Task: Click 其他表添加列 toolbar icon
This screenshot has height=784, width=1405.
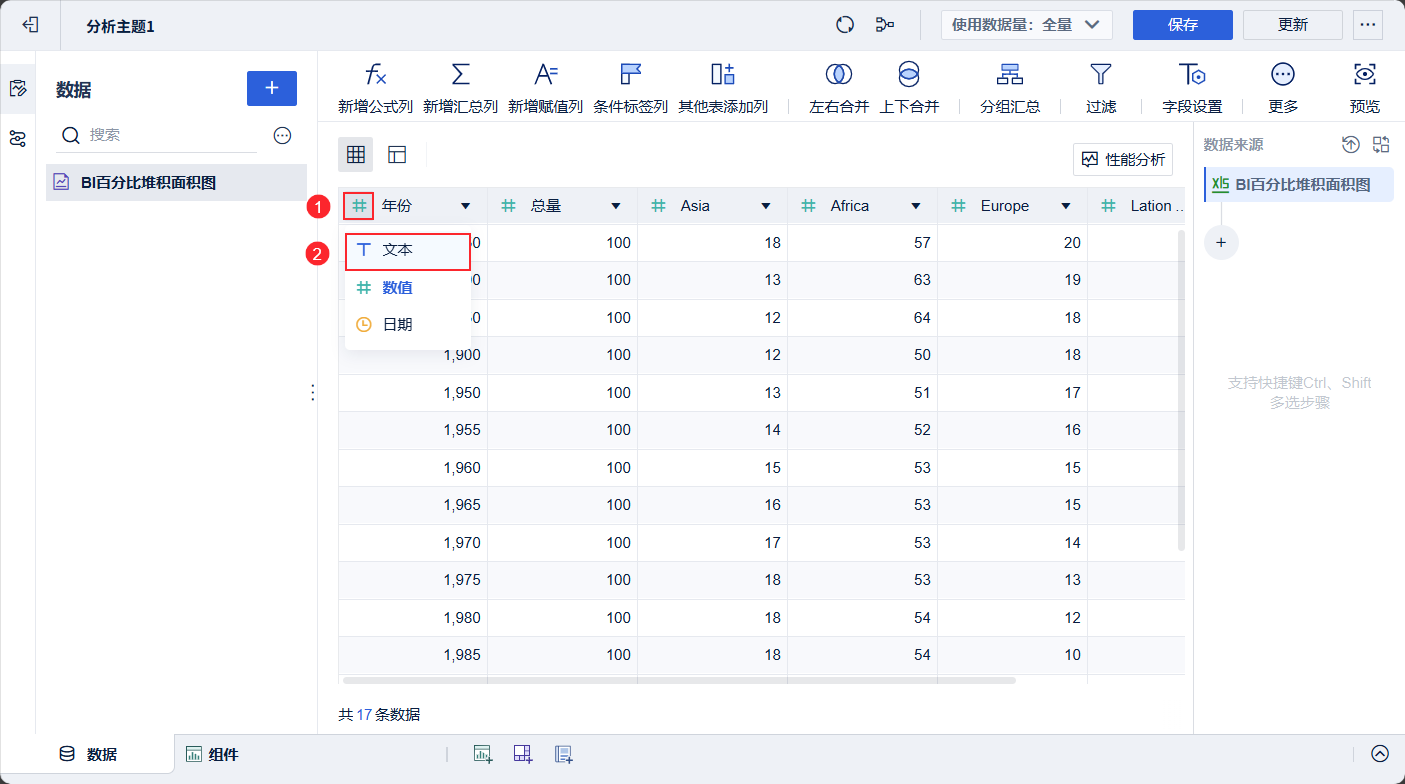Action: click(x=723, y=74)
